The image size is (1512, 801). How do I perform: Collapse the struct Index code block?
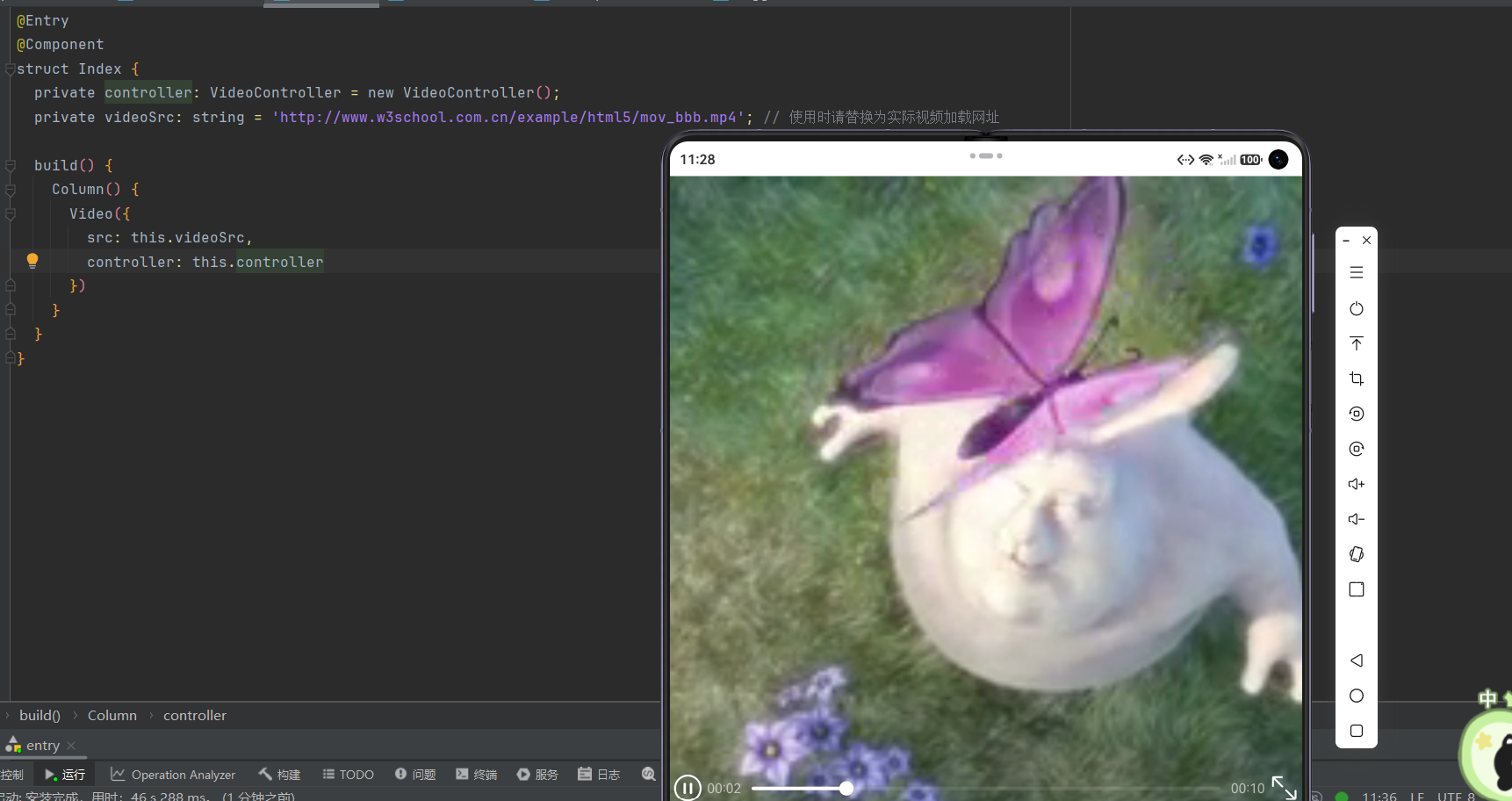10,69
